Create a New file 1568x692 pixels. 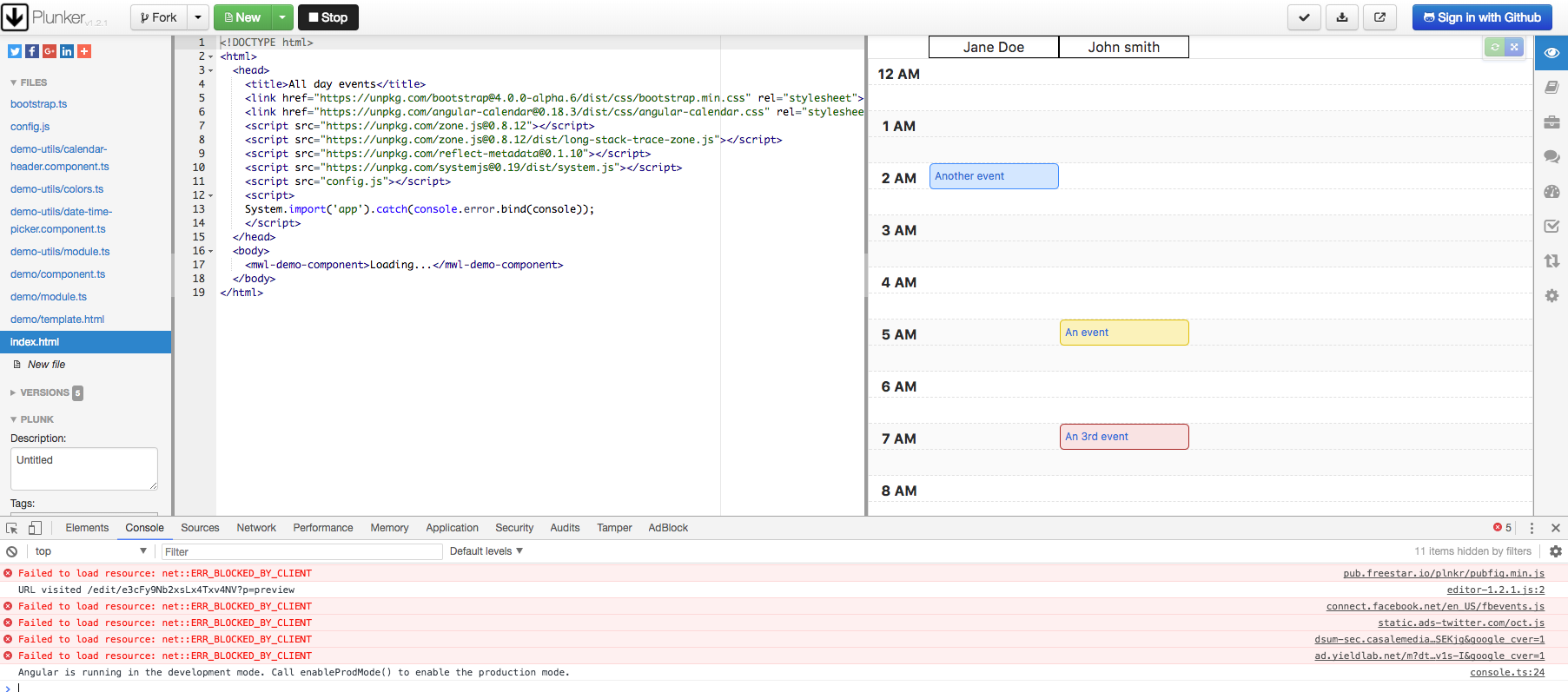tap(46, 365)
